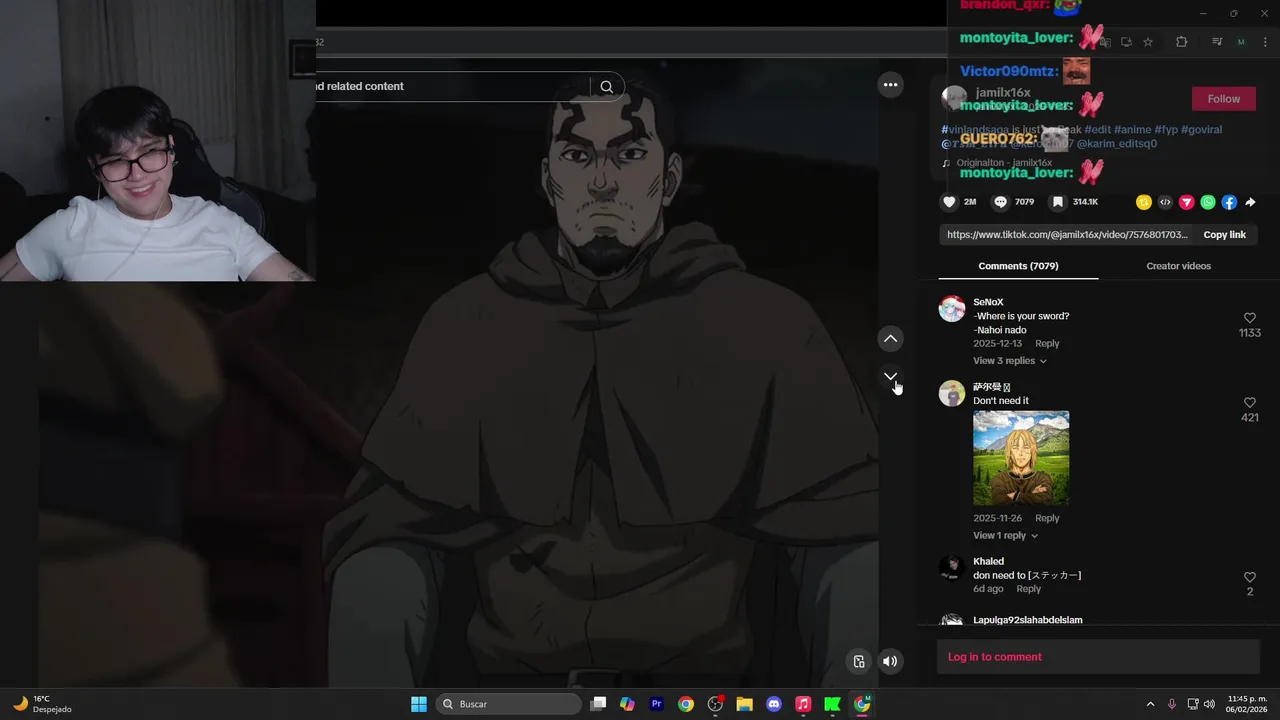Switch to the Creator videos tab

pyautogui.click(x=1178, y=266)
